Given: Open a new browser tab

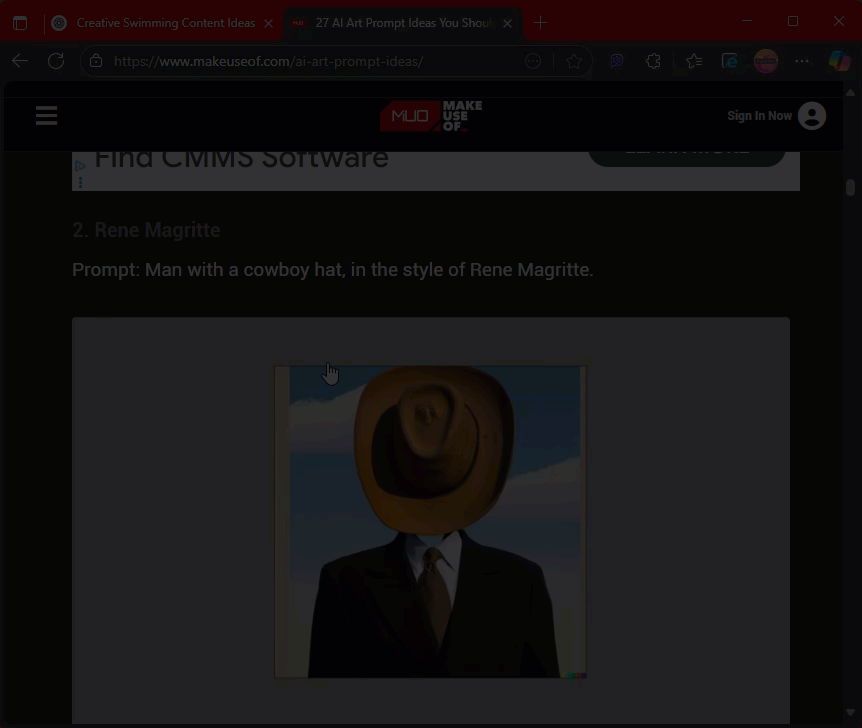Looking at the screenshot, I should click(x=541, y=22).
